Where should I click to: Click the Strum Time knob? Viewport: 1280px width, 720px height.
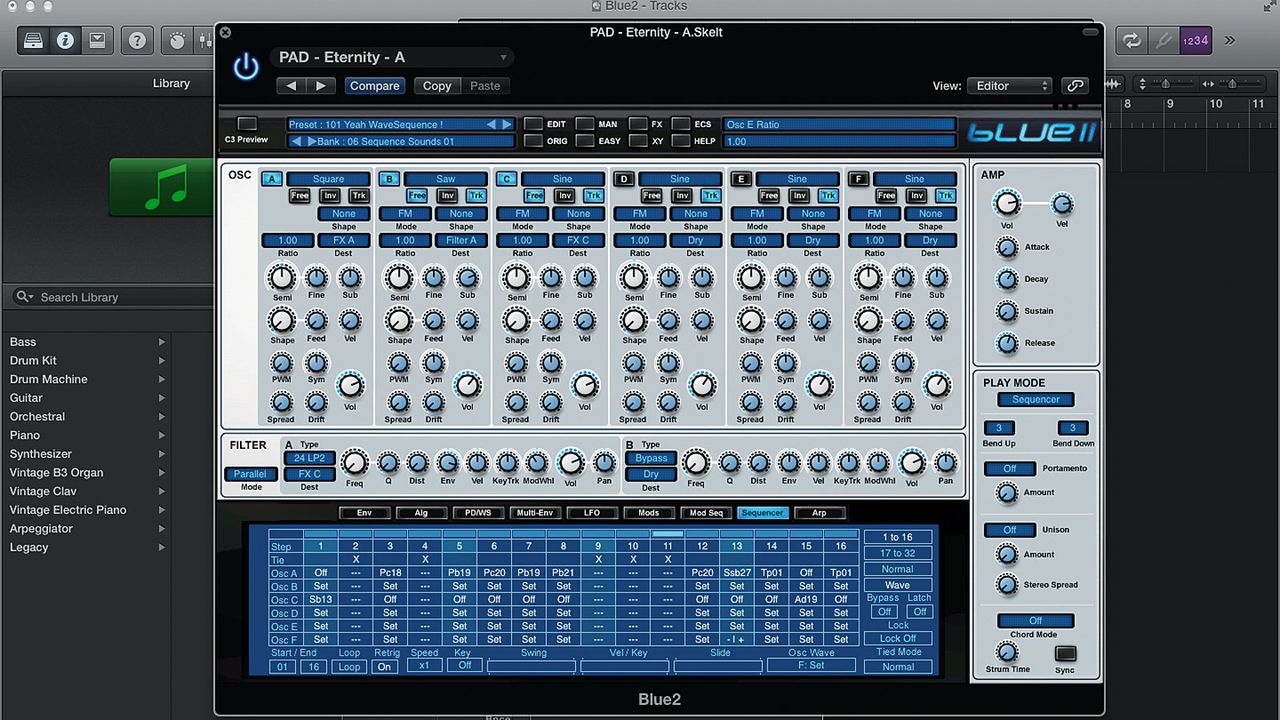click(x=1007, y=652)
